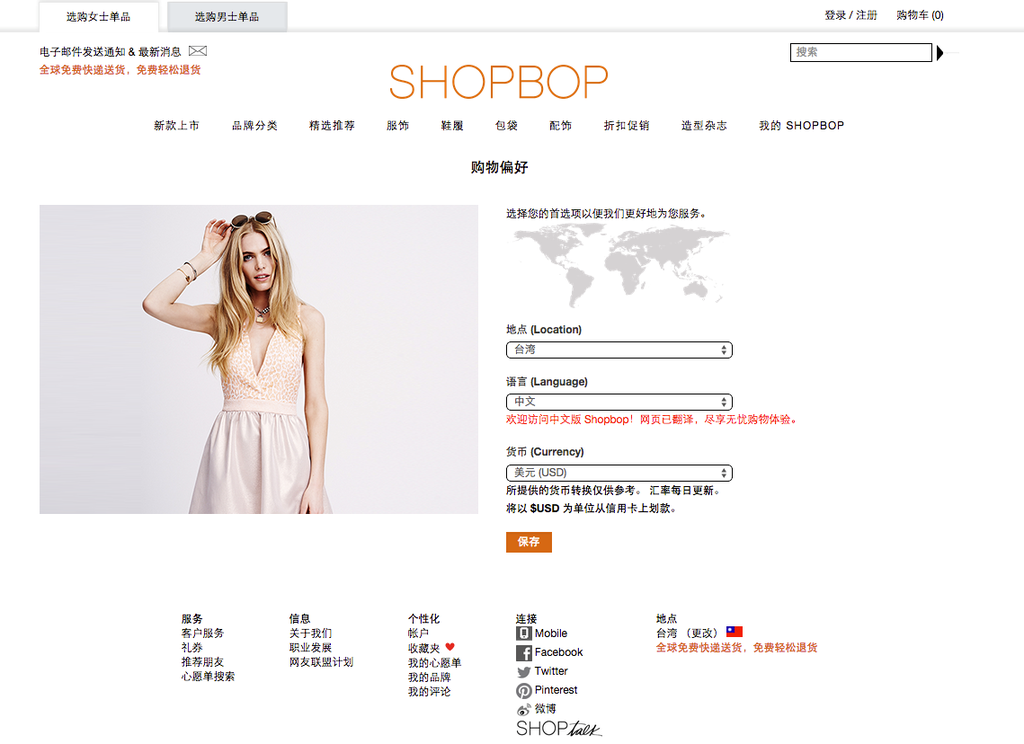1024x744 pixels.
Task: Open the 职业发展 footer link
Action: click(310, 647)
